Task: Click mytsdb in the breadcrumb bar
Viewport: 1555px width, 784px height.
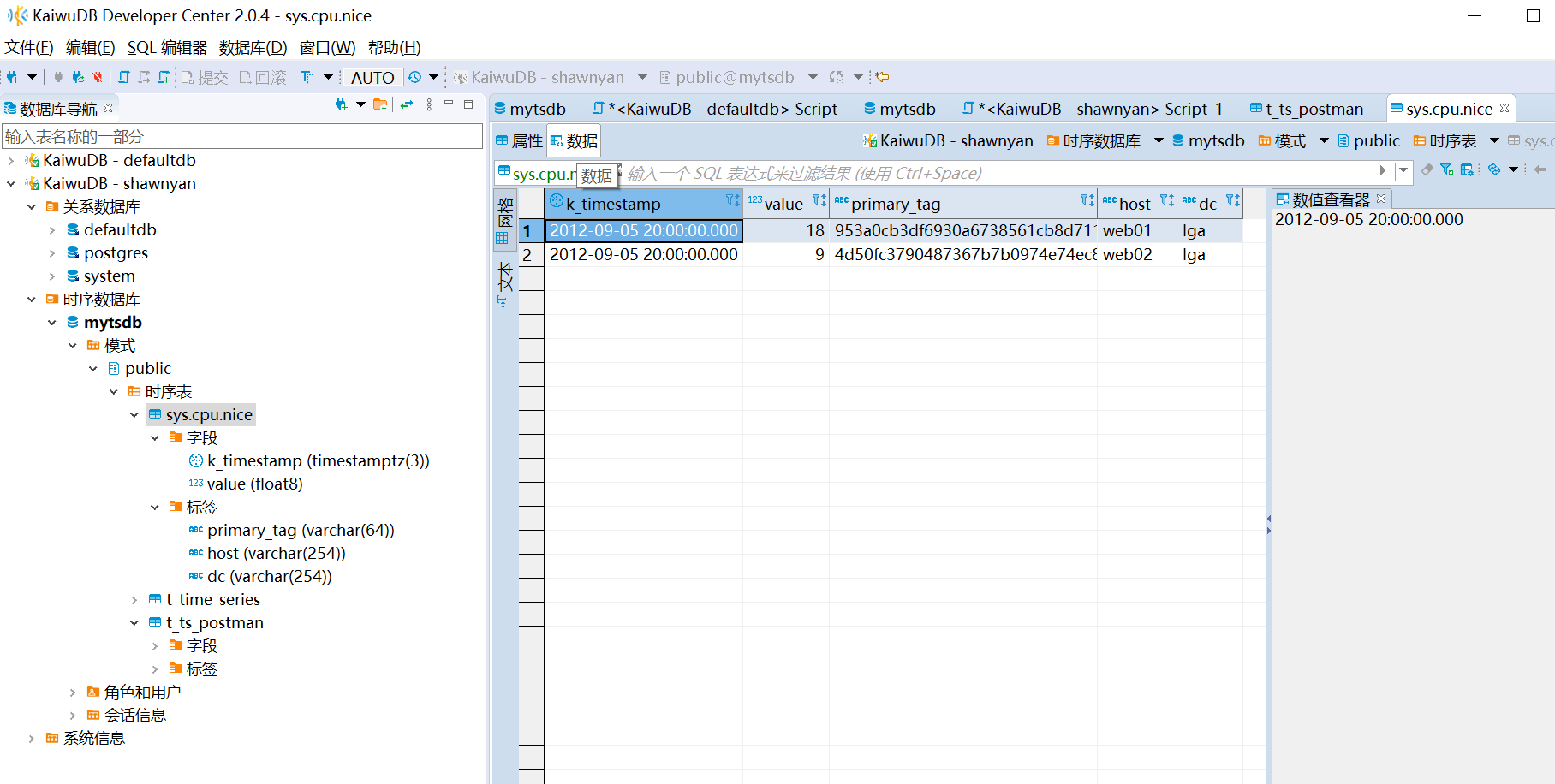Action: point(1208,141)
